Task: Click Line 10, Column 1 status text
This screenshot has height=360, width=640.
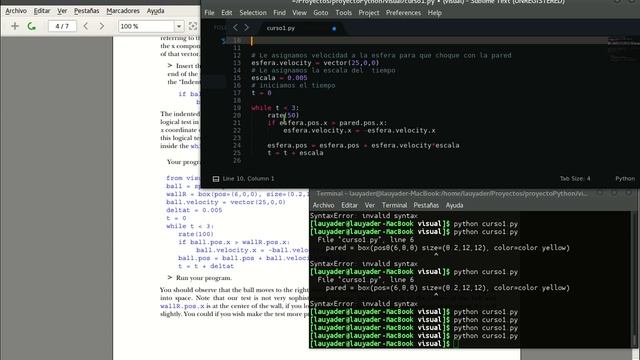Action: [x=249, y=179]
